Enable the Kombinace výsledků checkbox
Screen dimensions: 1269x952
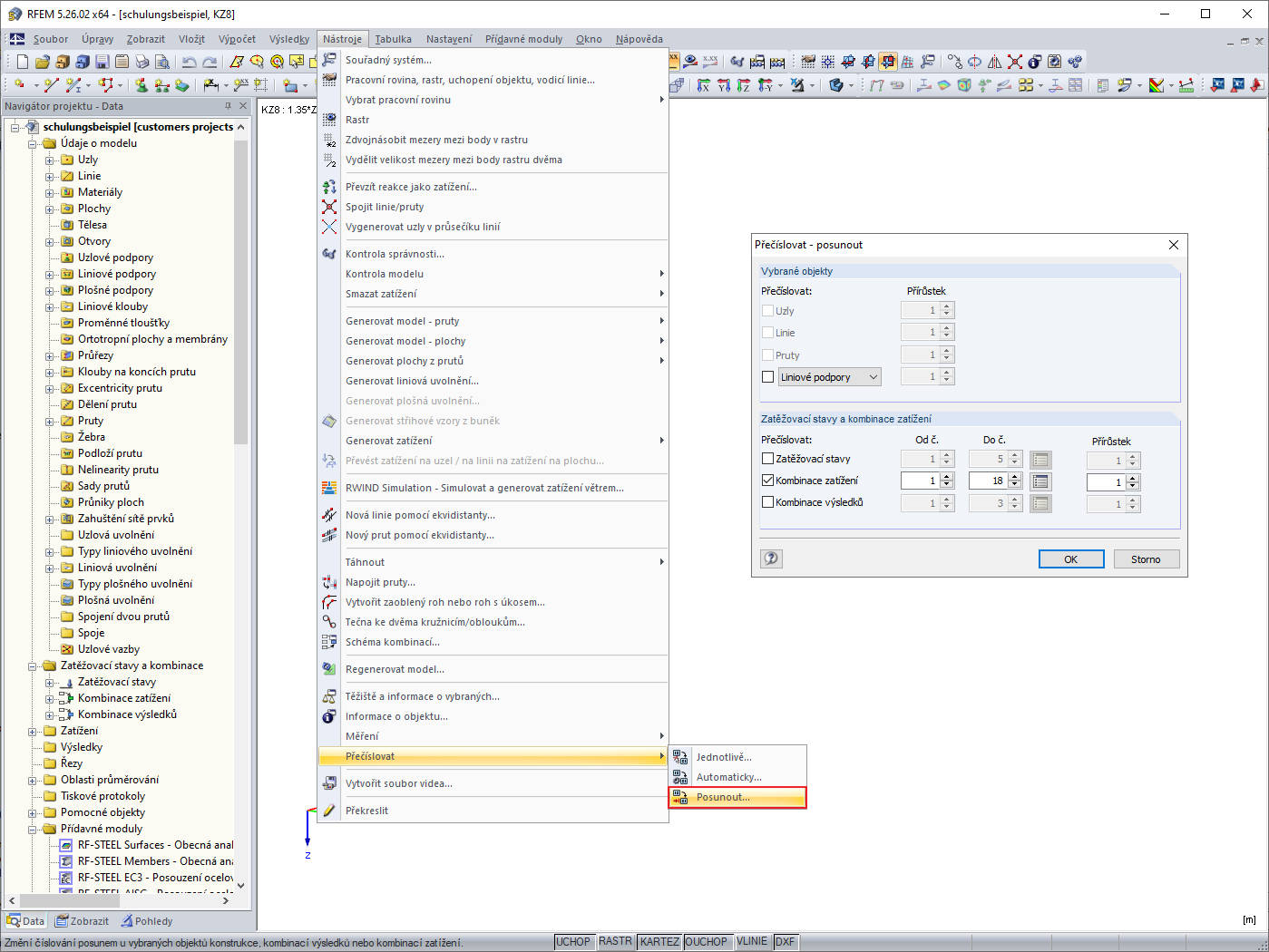[x=768, y=502]
